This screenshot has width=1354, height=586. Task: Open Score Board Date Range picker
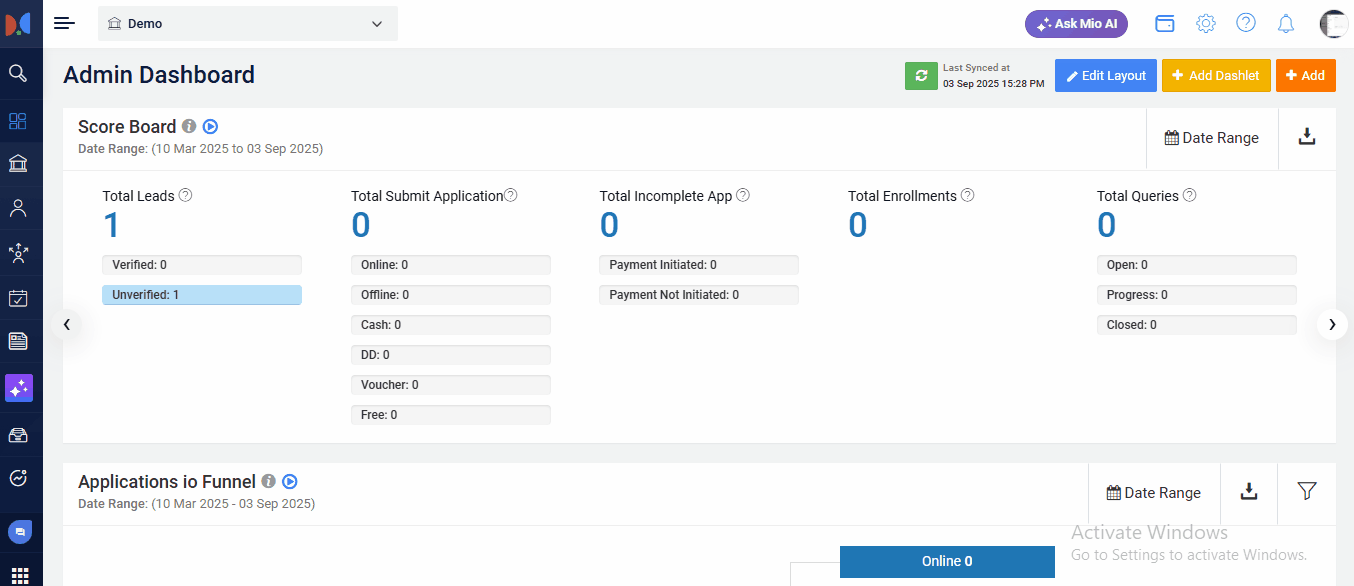1211,138
